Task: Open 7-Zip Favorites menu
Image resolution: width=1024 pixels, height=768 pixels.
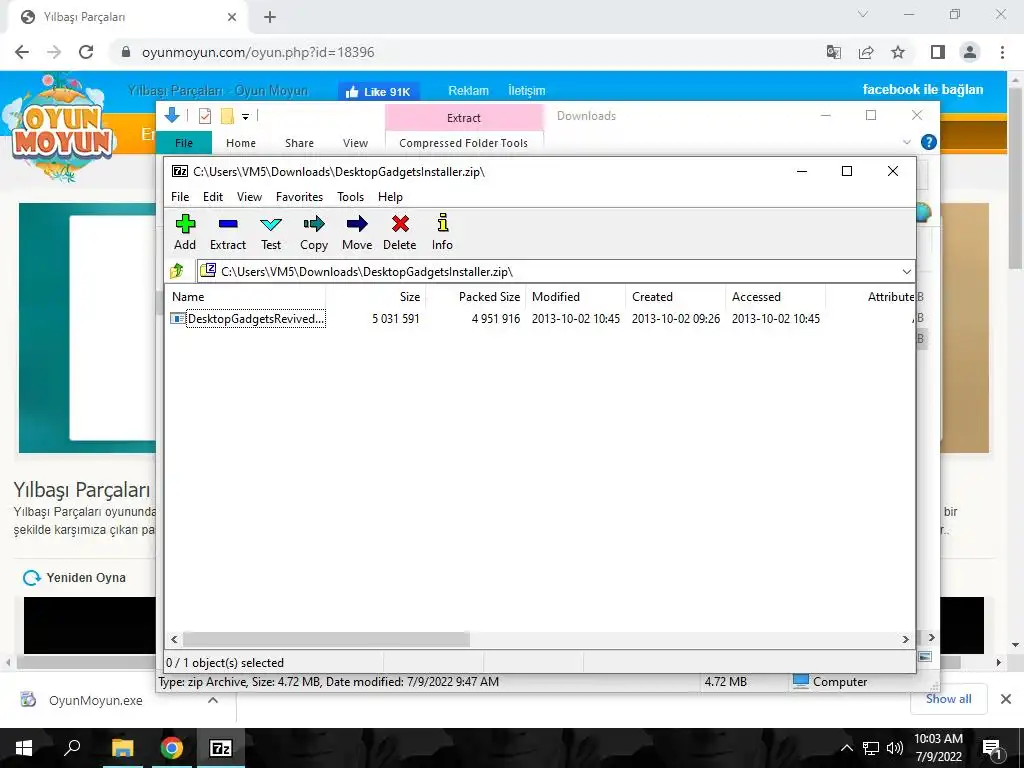Action: pyautogui.click(x=299, y=197)
